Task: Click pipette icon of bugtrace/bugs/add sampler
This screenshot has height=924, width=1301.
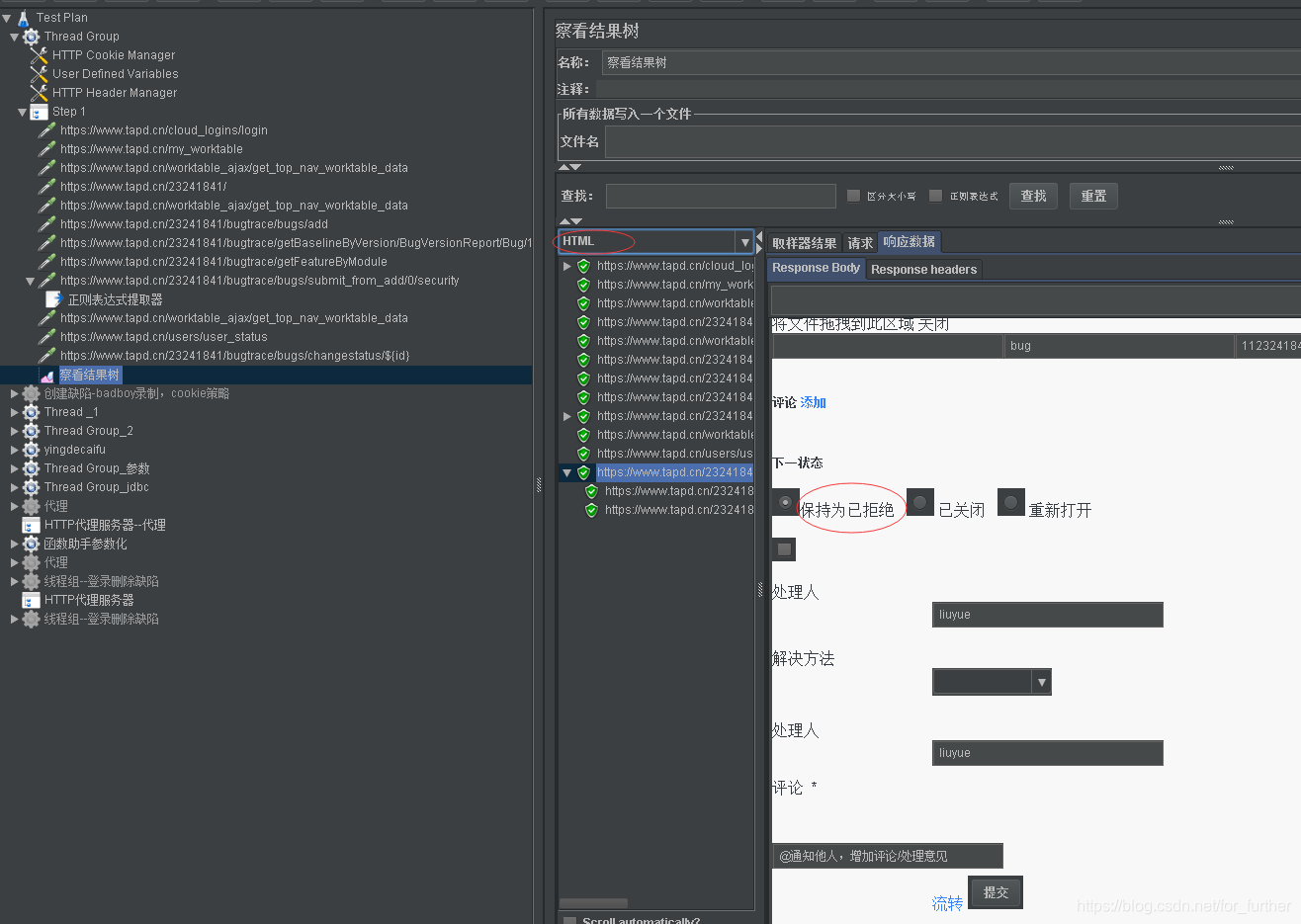Action: click(46, 224)
